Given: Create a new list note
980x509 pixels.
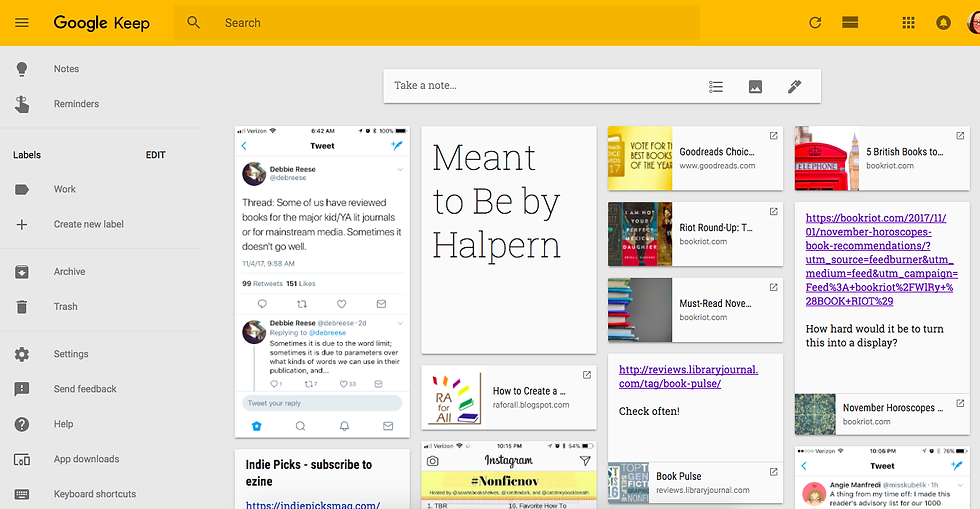Looking at the screenshot, I should pyautogui.click(x=716, y=86).
